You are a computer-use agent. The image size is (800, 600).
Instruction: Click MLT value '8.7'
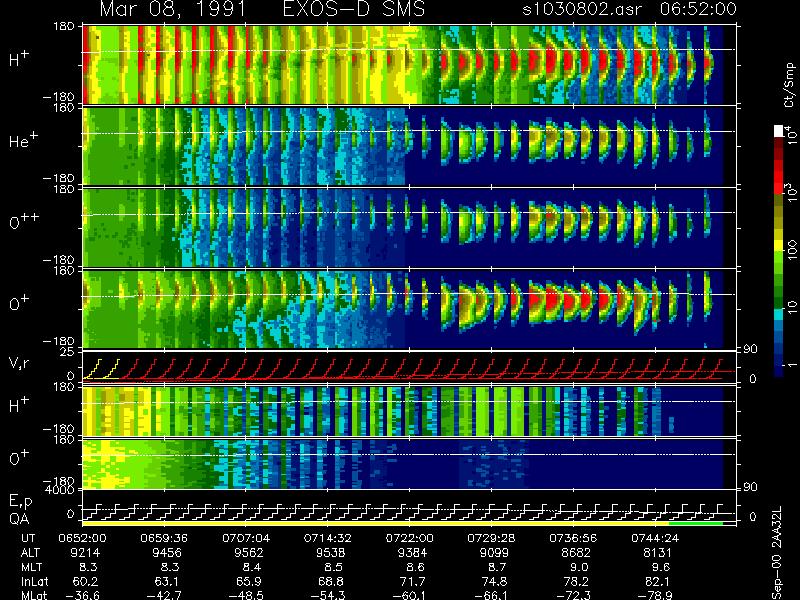(x=497, y=567)
